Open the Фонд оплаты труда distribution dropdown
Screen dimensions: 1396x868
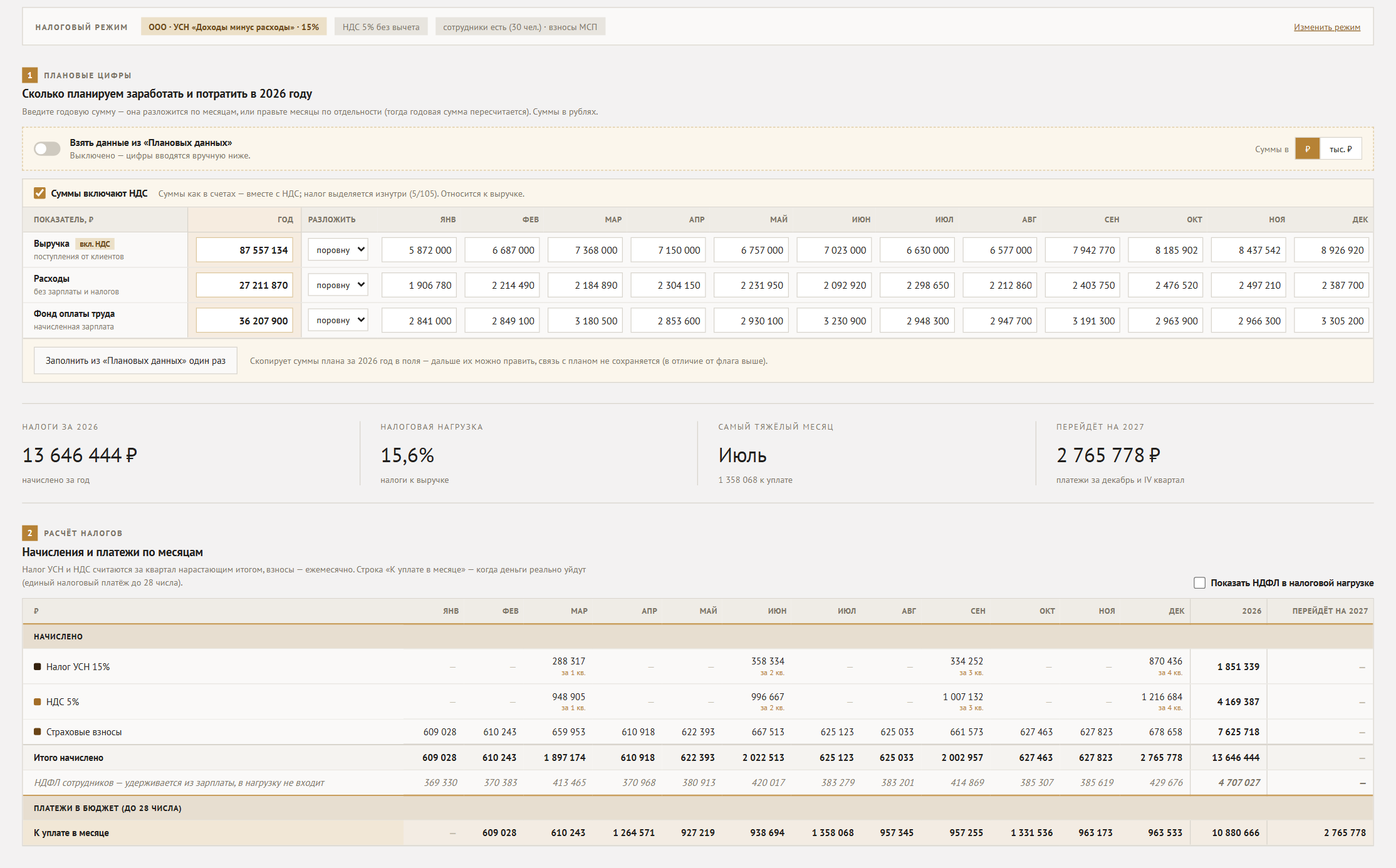(338, 320)
